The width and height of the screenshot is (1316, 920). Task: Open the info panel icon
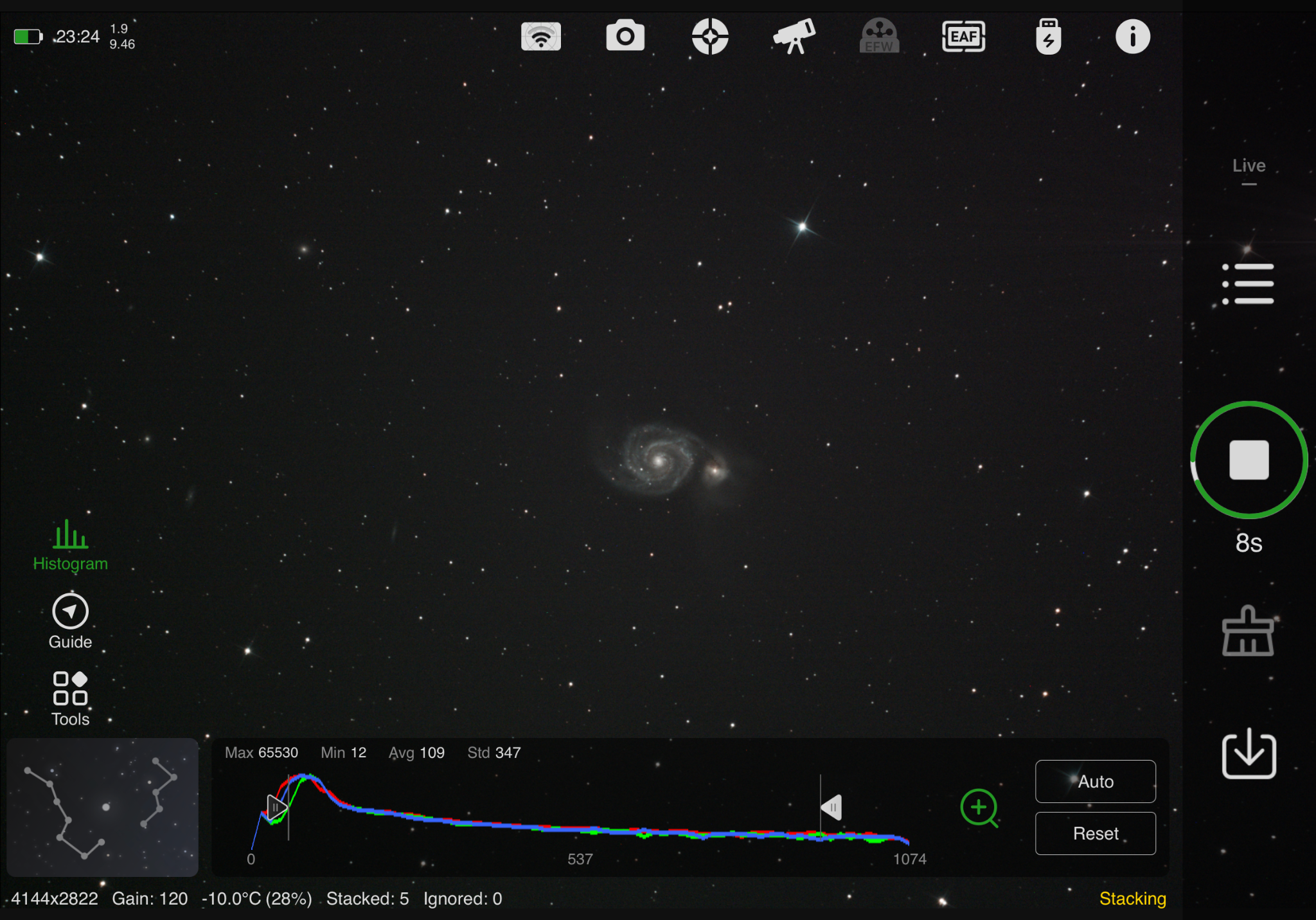(x=1133, y=37)
